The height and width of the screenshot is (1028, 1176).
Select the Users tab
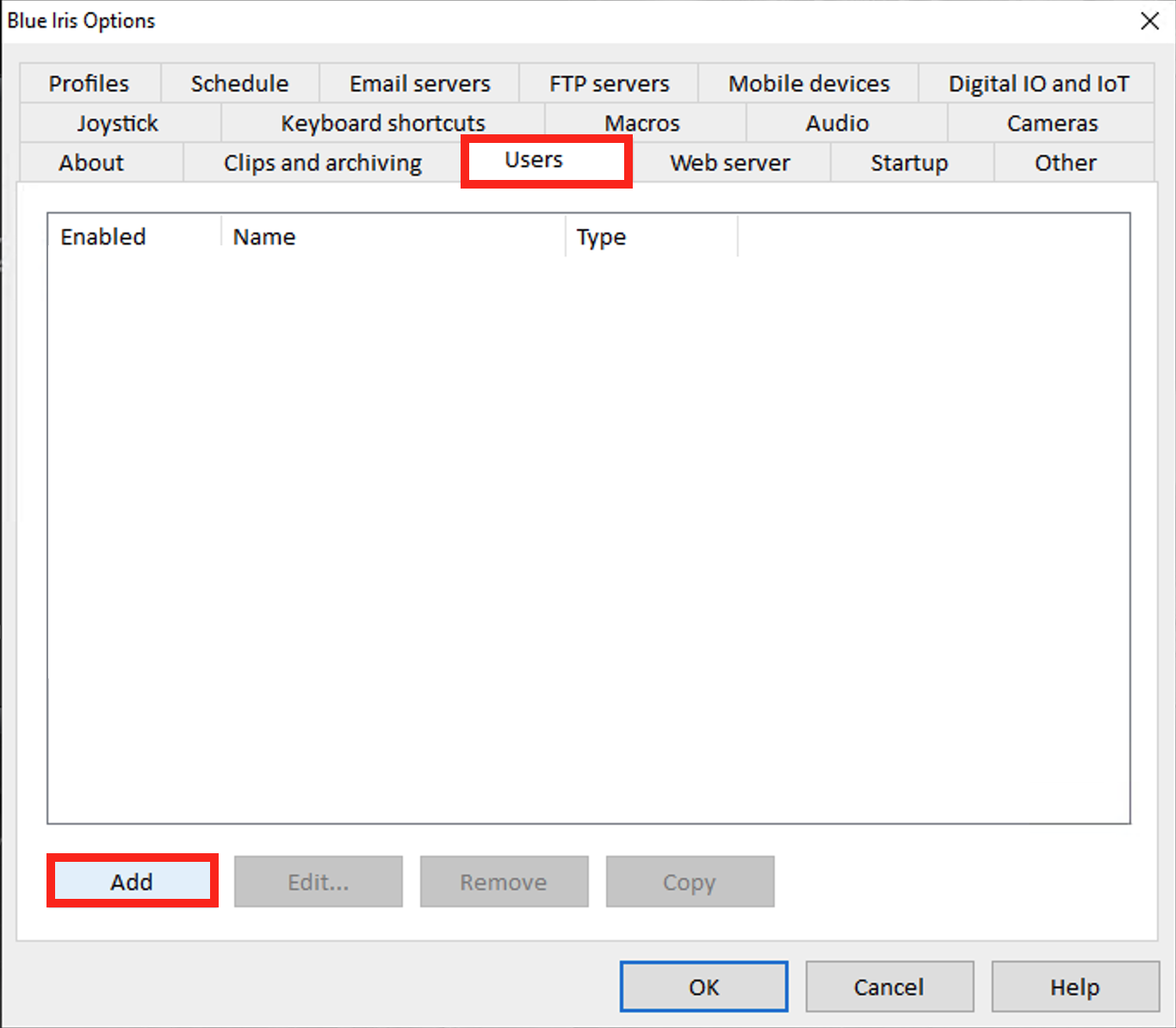pos(547,161)
